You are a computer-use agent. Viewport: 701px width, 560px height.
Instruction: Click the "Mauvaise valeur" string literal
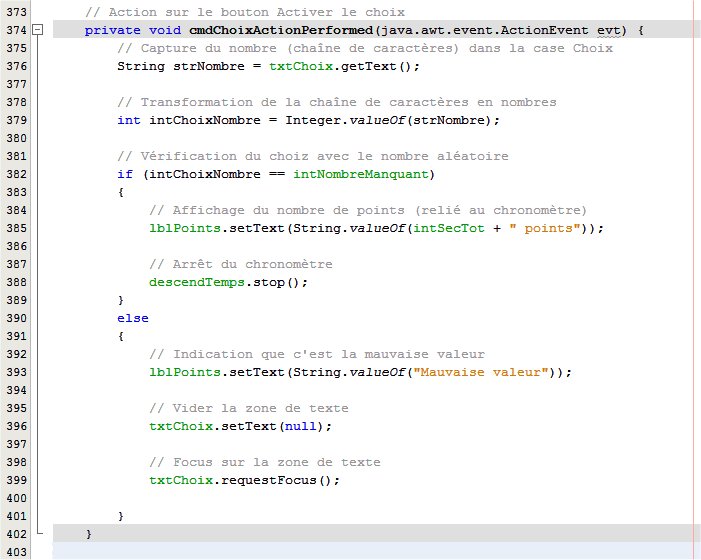pyautogui.click(x=481, y=372)
